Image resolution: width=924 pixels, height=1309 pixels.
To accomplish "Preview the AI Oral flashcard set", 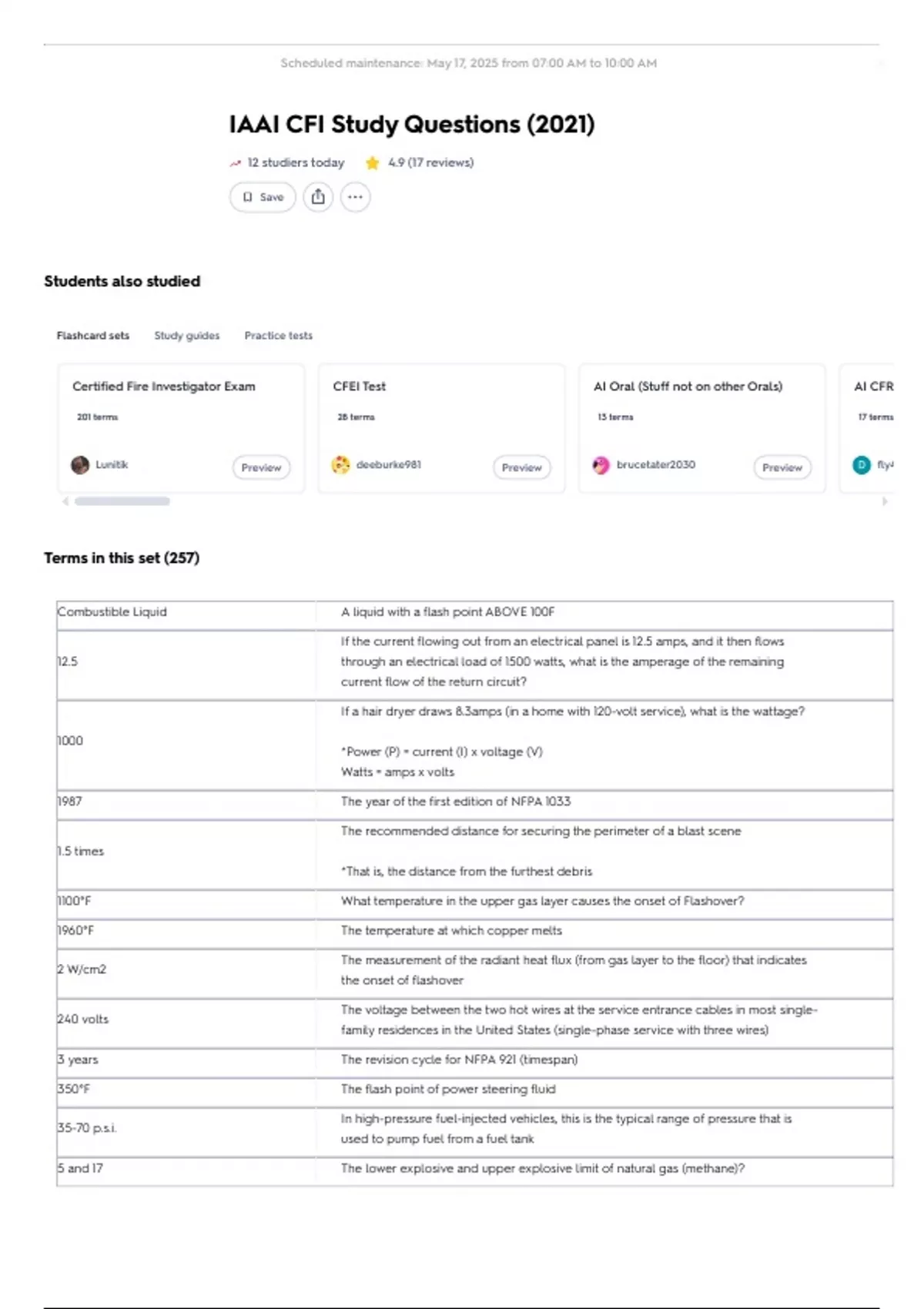I will click(782, 467).
